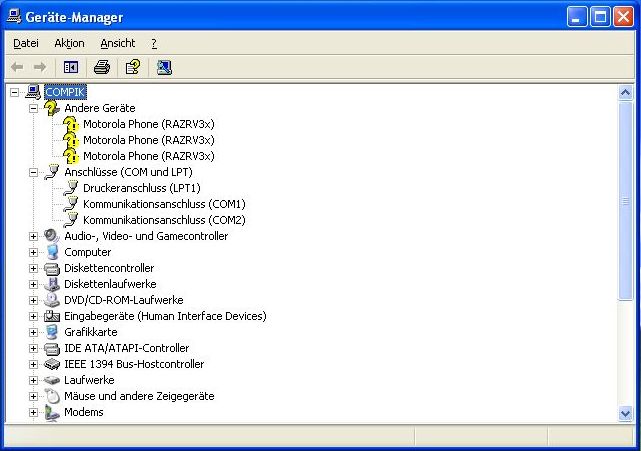Click the Grafikkarte display icon
Screen dimensions: 641x451
click(52, 332)
